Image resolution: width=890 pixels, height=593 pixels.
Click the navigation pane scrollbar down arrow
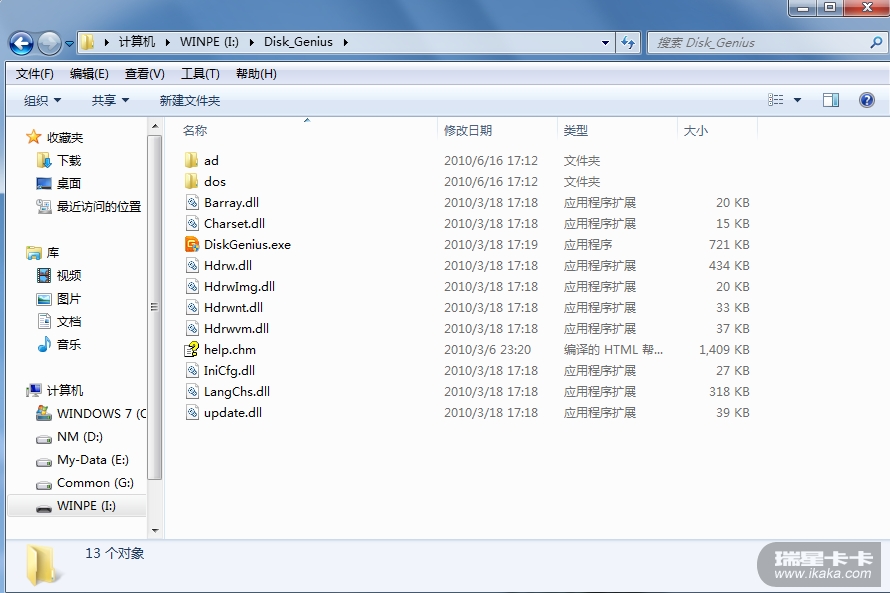tap(155, 531)
